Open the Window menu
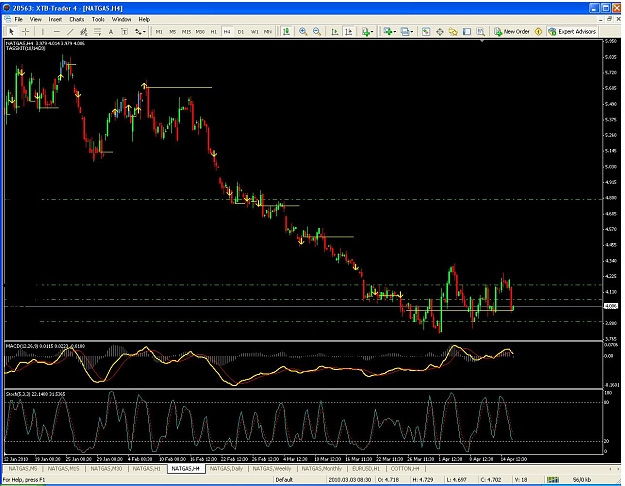 (x=121, y=19)
